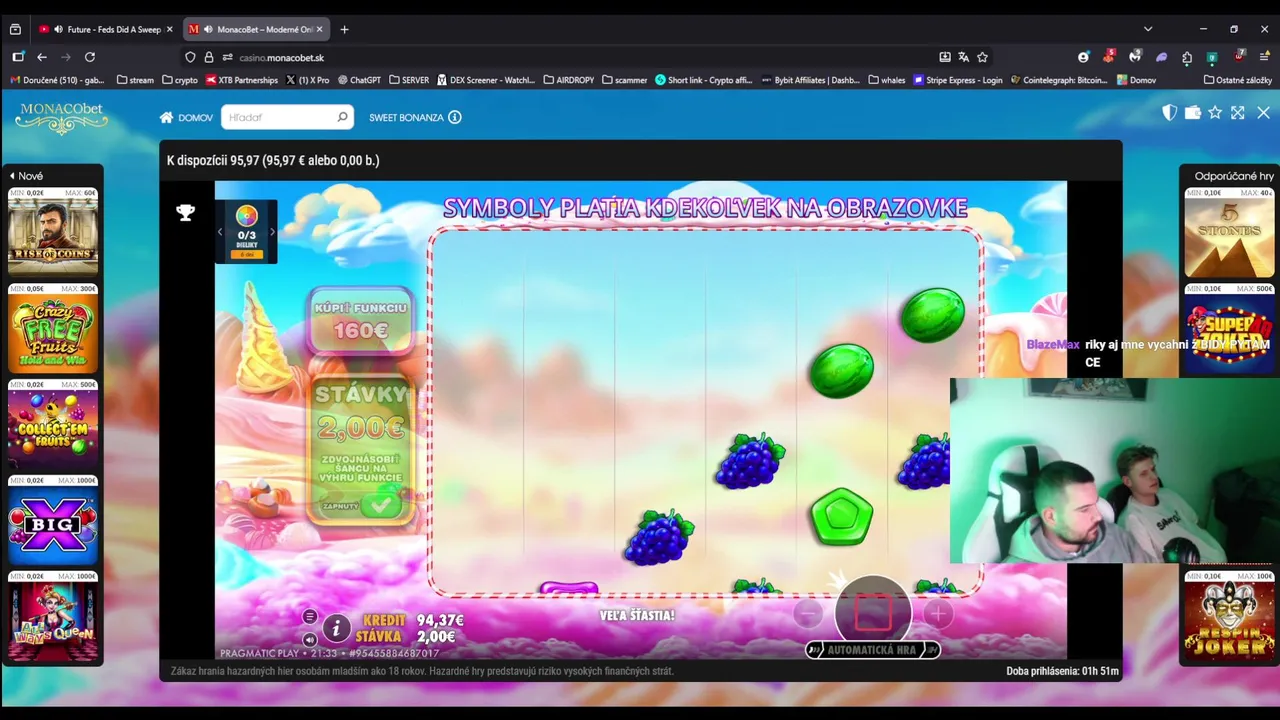This screenshot has height=720, width=1280.
Task: Open XTB Partnerships bookmark
Action: click(x=242, y=80)
